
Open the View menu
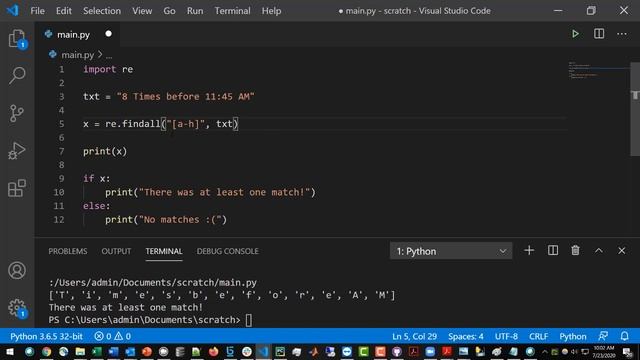click(142, 11)
